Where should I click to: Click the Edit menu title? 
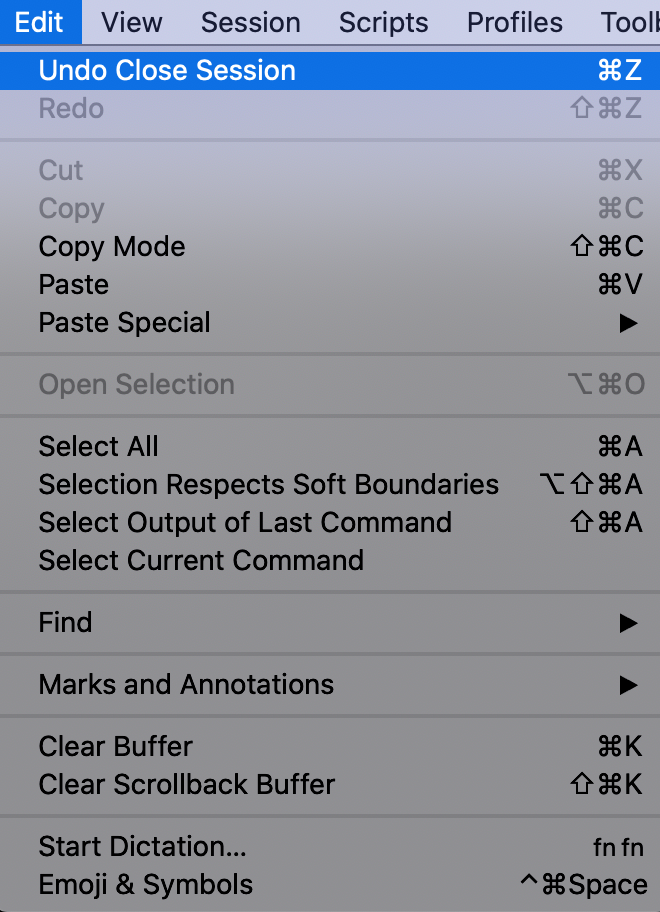(40, 22)
